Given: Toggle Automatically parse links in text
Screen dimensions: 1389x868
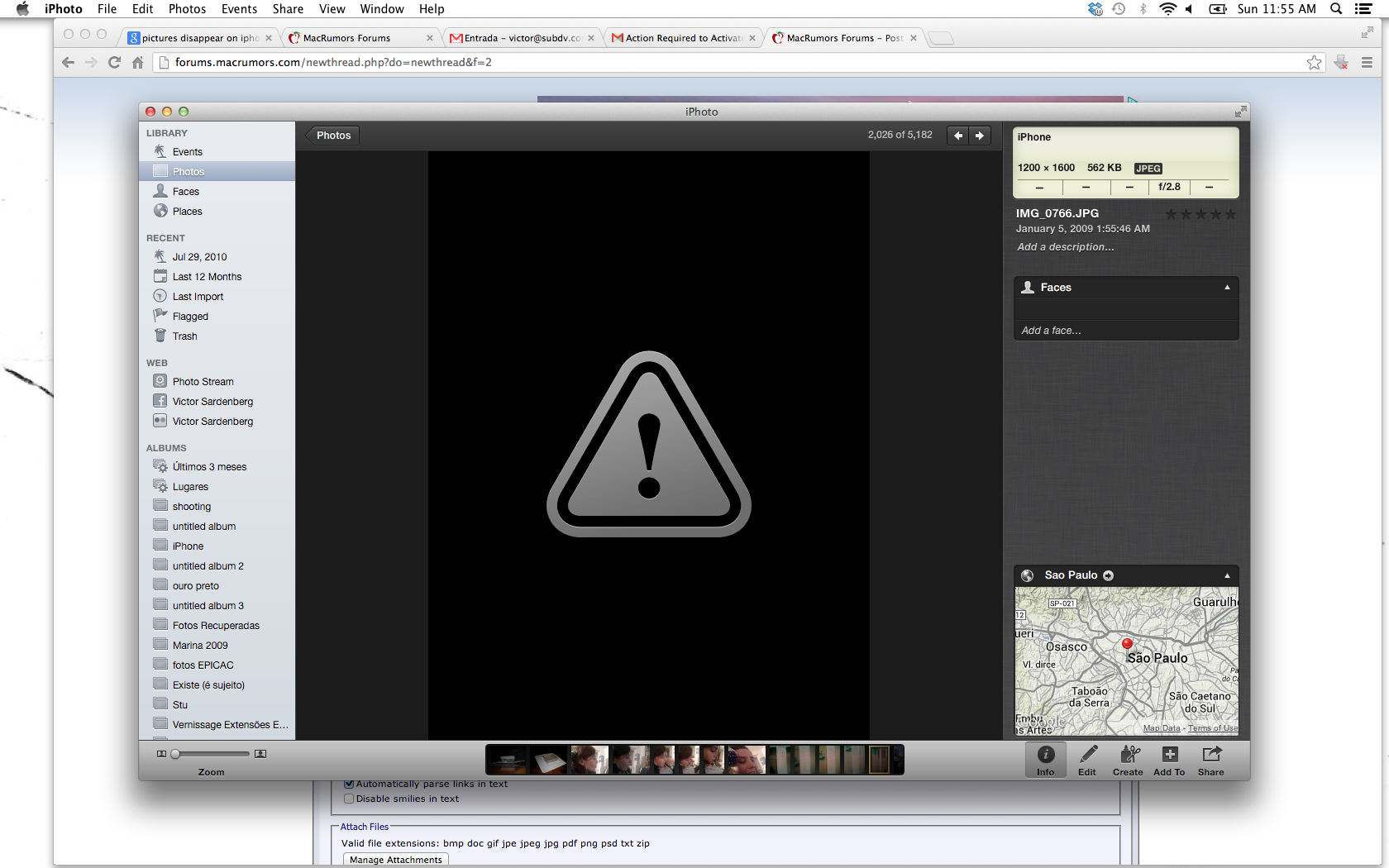Looking at the screenshot, I should point(349,784).
